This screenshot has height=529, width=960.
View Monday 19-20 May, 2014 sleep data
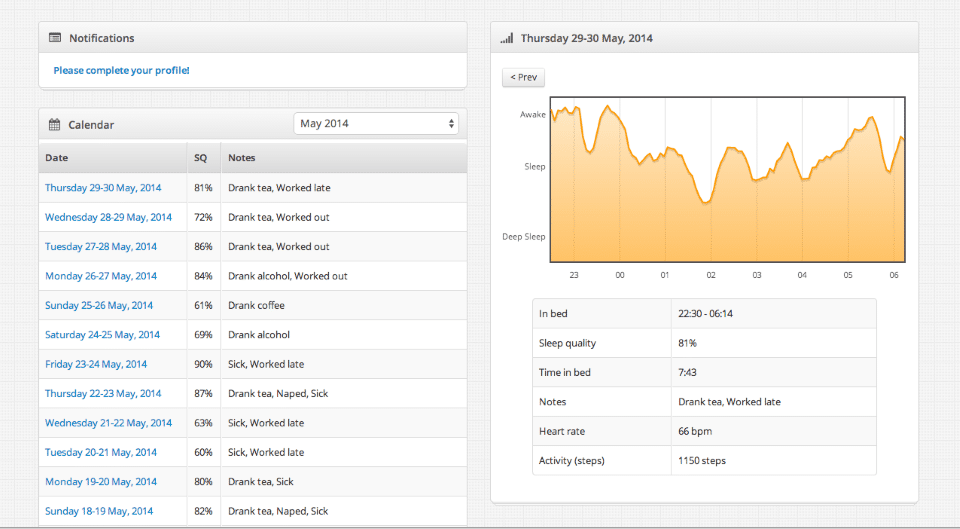point(101,482)
